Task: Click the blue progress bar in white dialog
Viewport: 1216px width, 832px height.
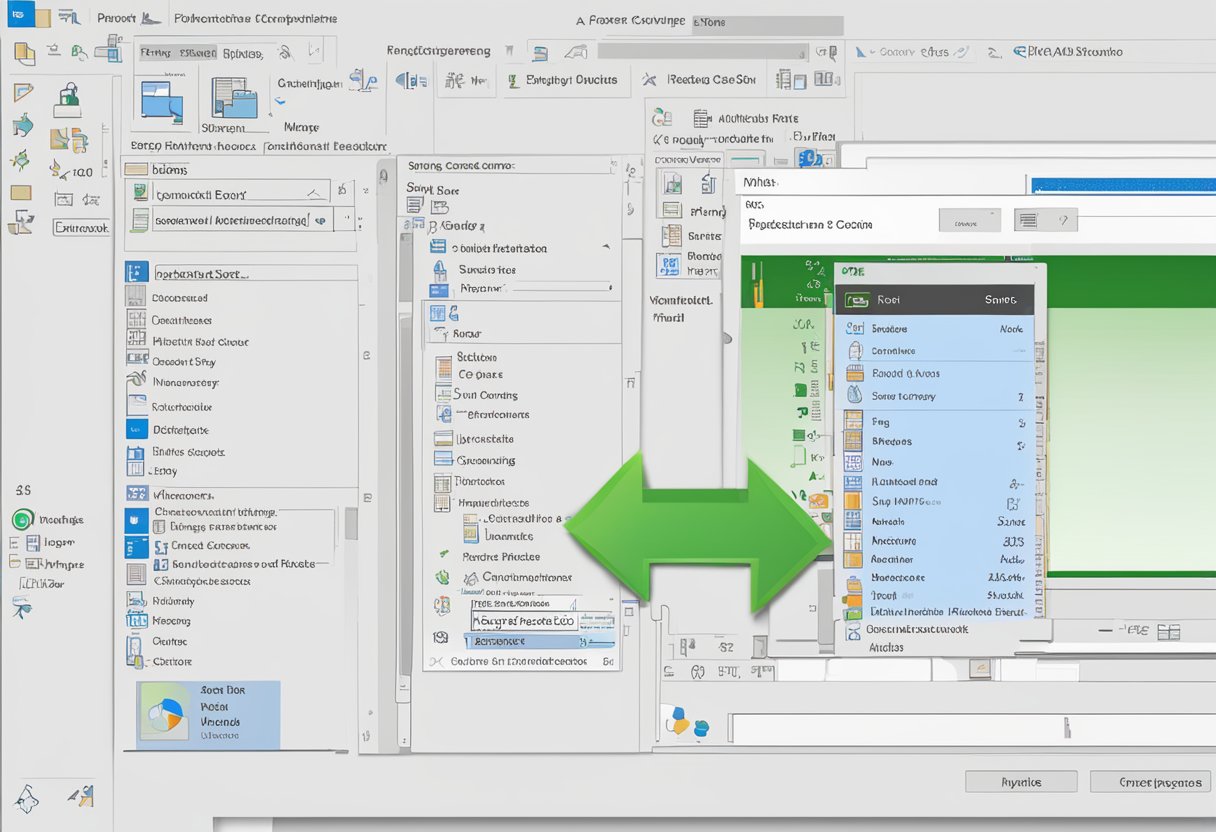Action: coord(1122,185)
